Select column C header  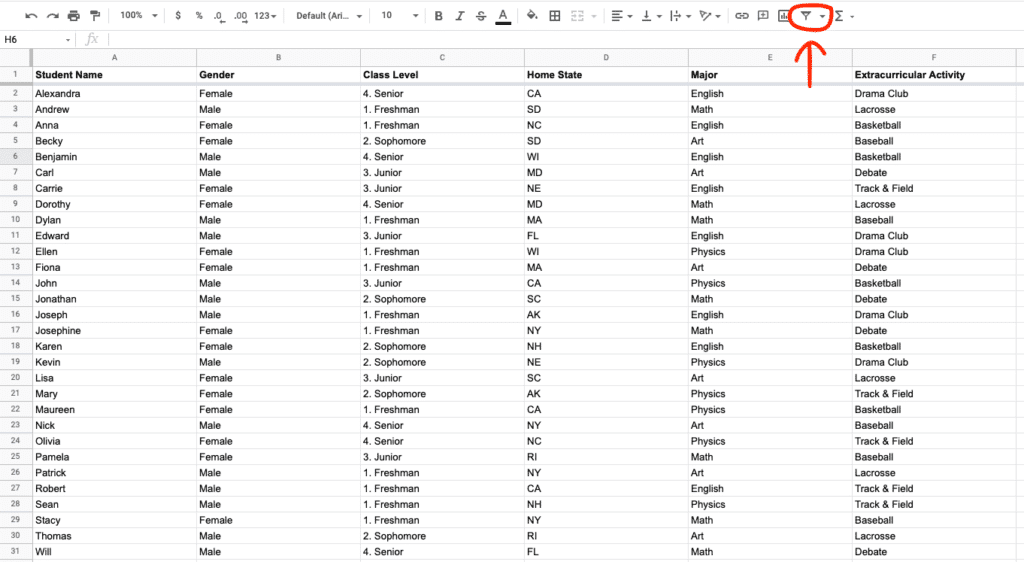tap(442, 57)
